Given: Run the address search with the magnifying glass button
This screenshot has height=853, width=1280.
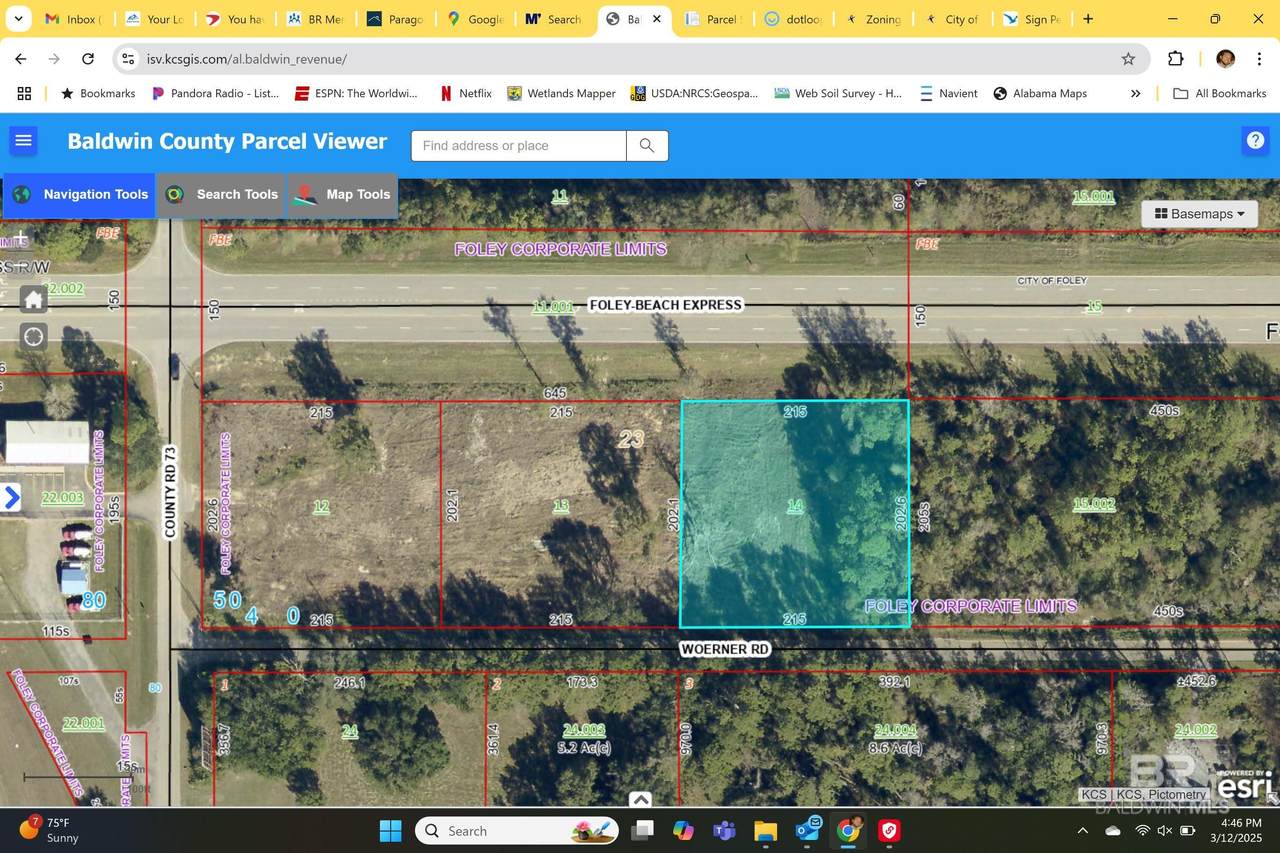Looking at the screenshot, I should pyautogui.click(x=646, y=145).
